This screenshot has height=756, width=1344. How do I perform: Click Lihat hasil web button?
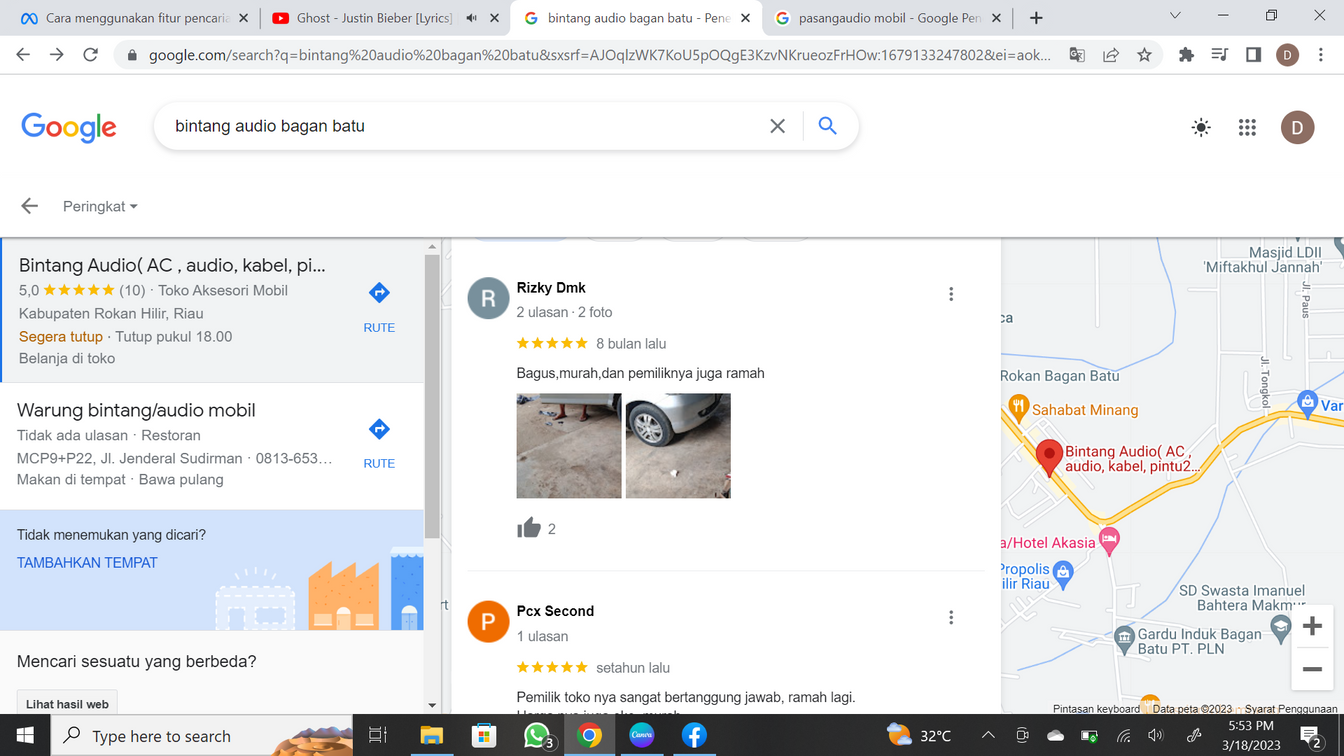(x=67, y=704)
